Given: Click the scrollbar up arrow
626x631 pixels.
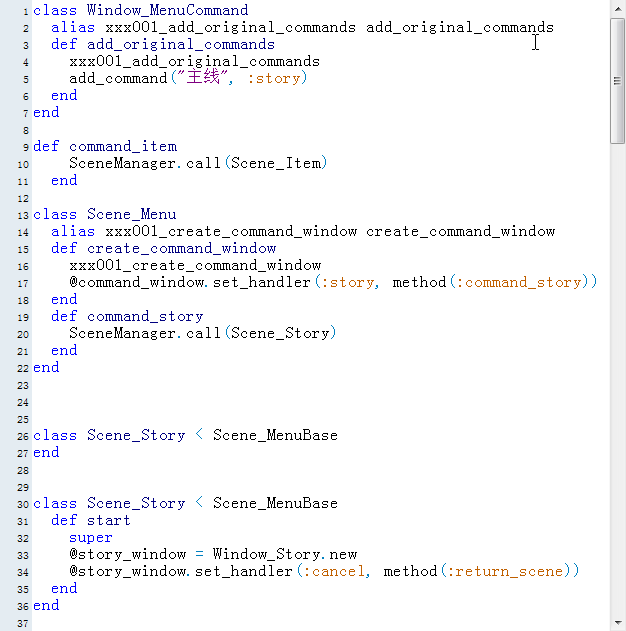Looking at the screenshot, I should tap(618, 8).
